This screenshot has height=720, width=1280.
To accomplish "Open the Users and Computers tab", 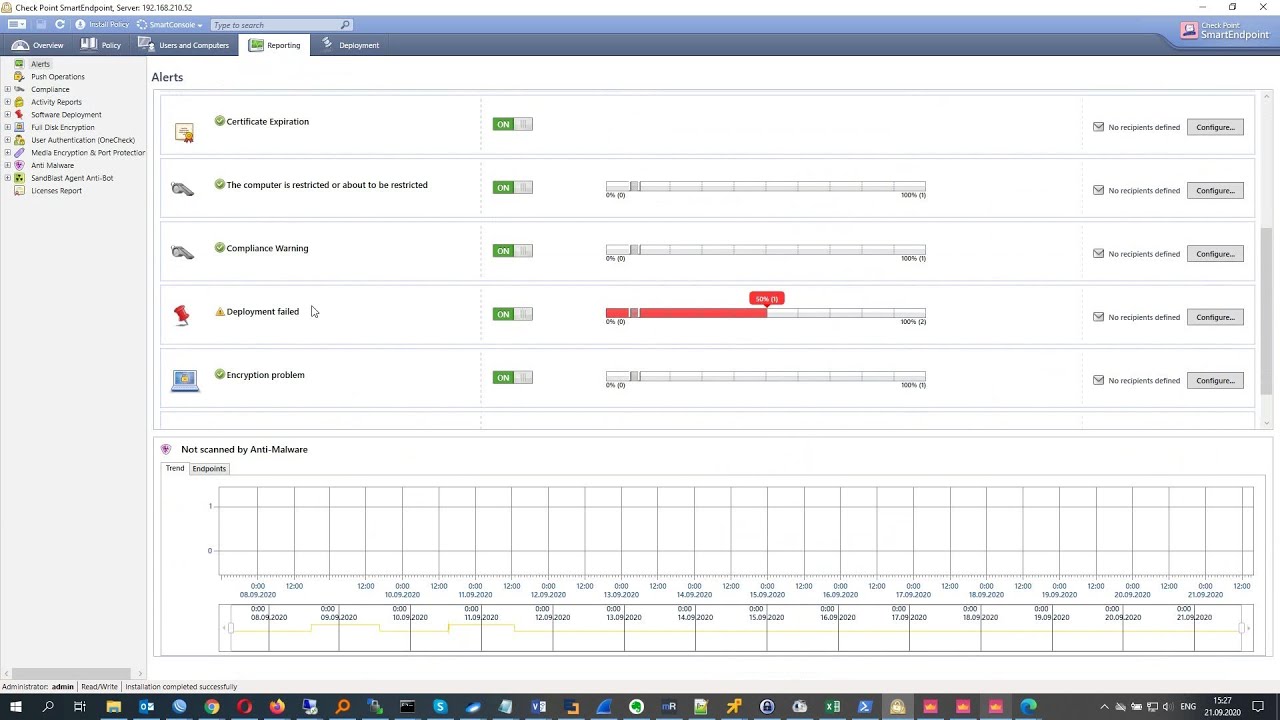I will click(184, 45).
